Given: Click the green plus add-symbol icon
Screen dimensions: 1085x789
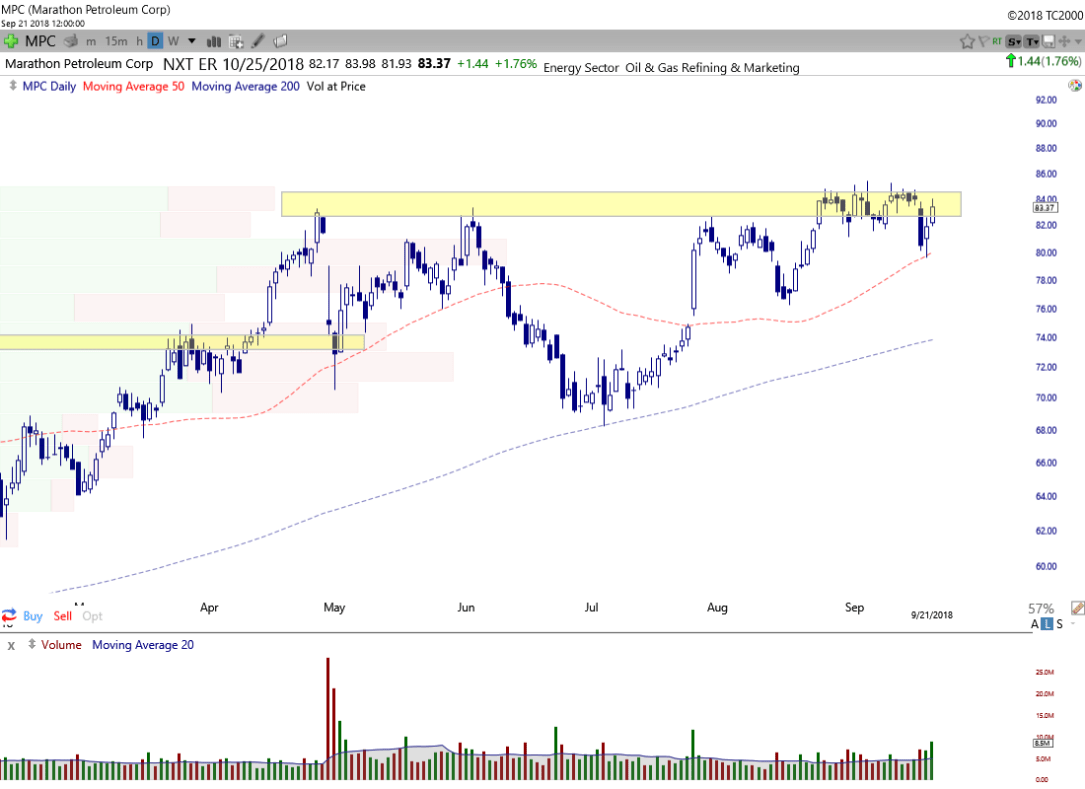Looking at the screenshot, I should tap(11, 41).
